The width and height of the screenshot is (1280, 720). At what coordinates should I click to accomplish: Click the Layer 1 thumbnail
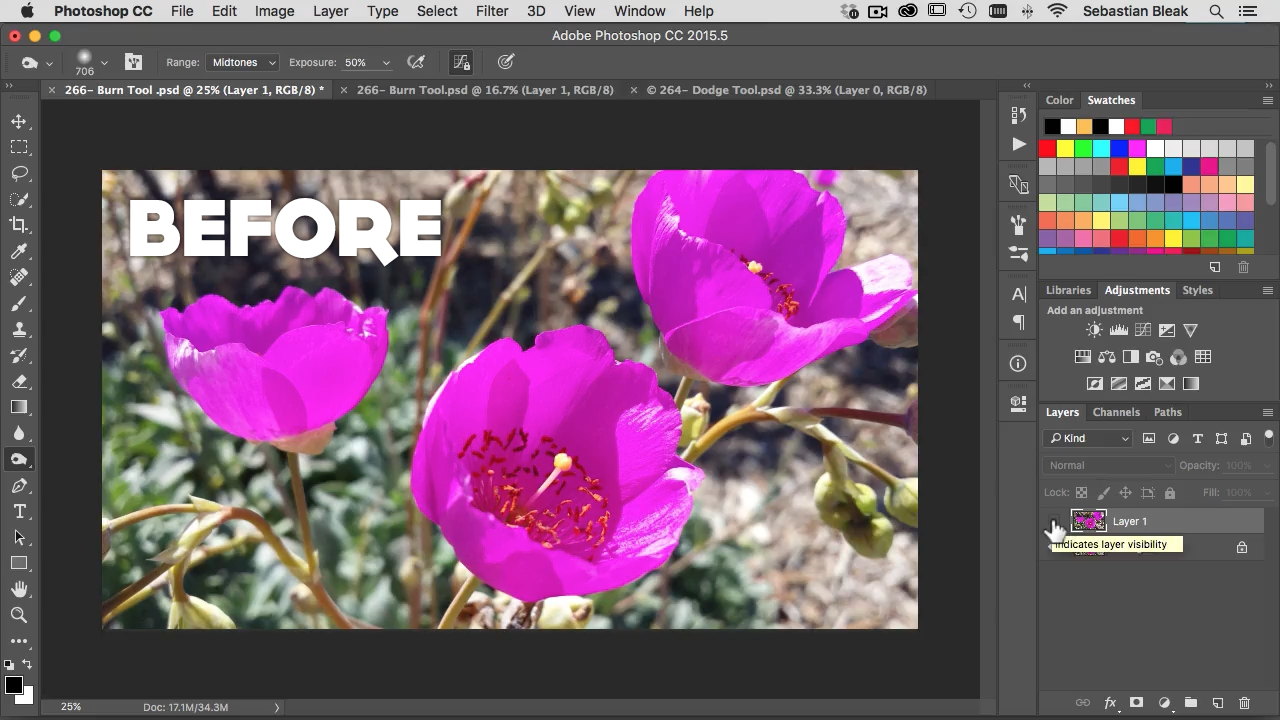1088,521
